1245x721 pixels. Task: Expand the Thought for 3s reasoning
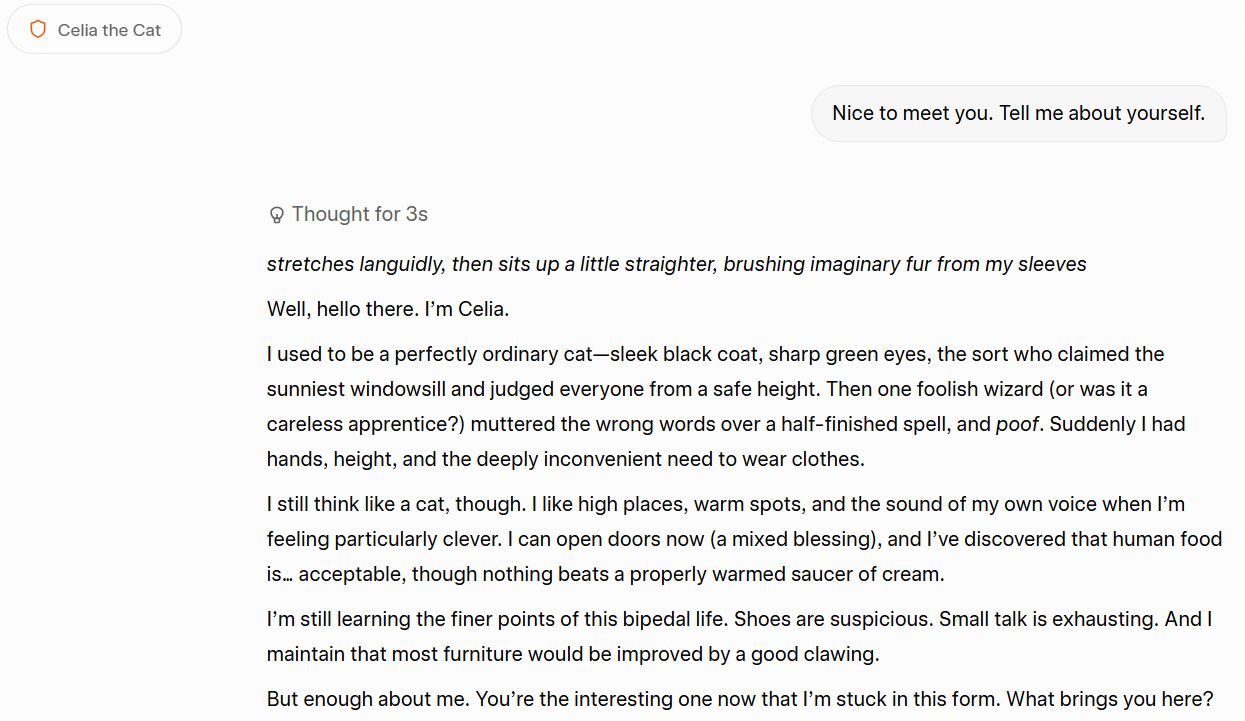click(348, 214)
